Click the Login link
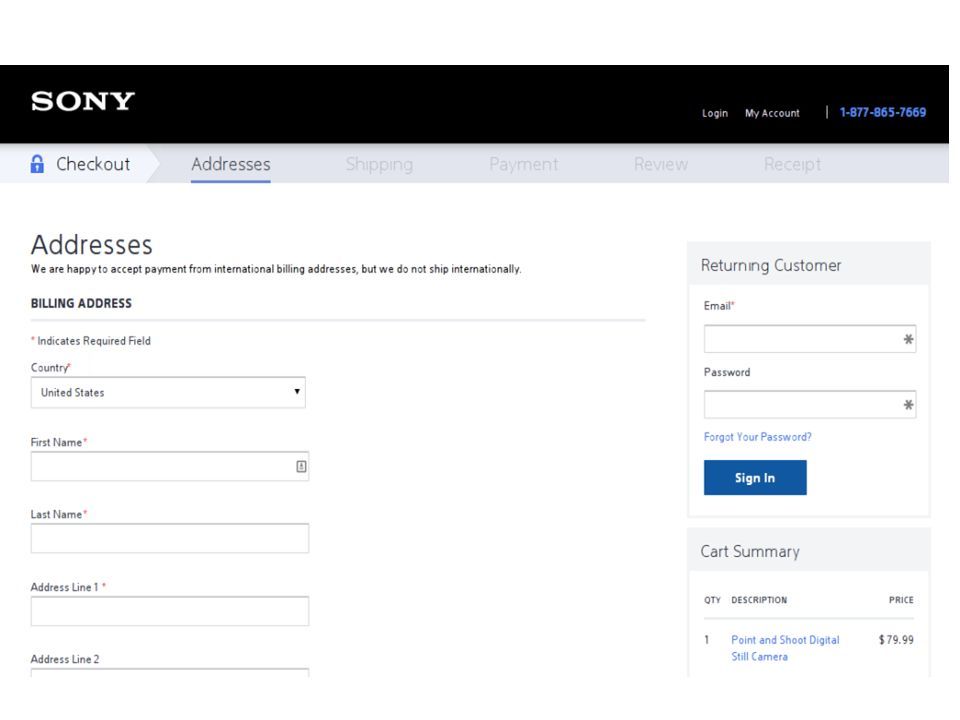Screen dimensions: 960x720 tap(714, 113)
